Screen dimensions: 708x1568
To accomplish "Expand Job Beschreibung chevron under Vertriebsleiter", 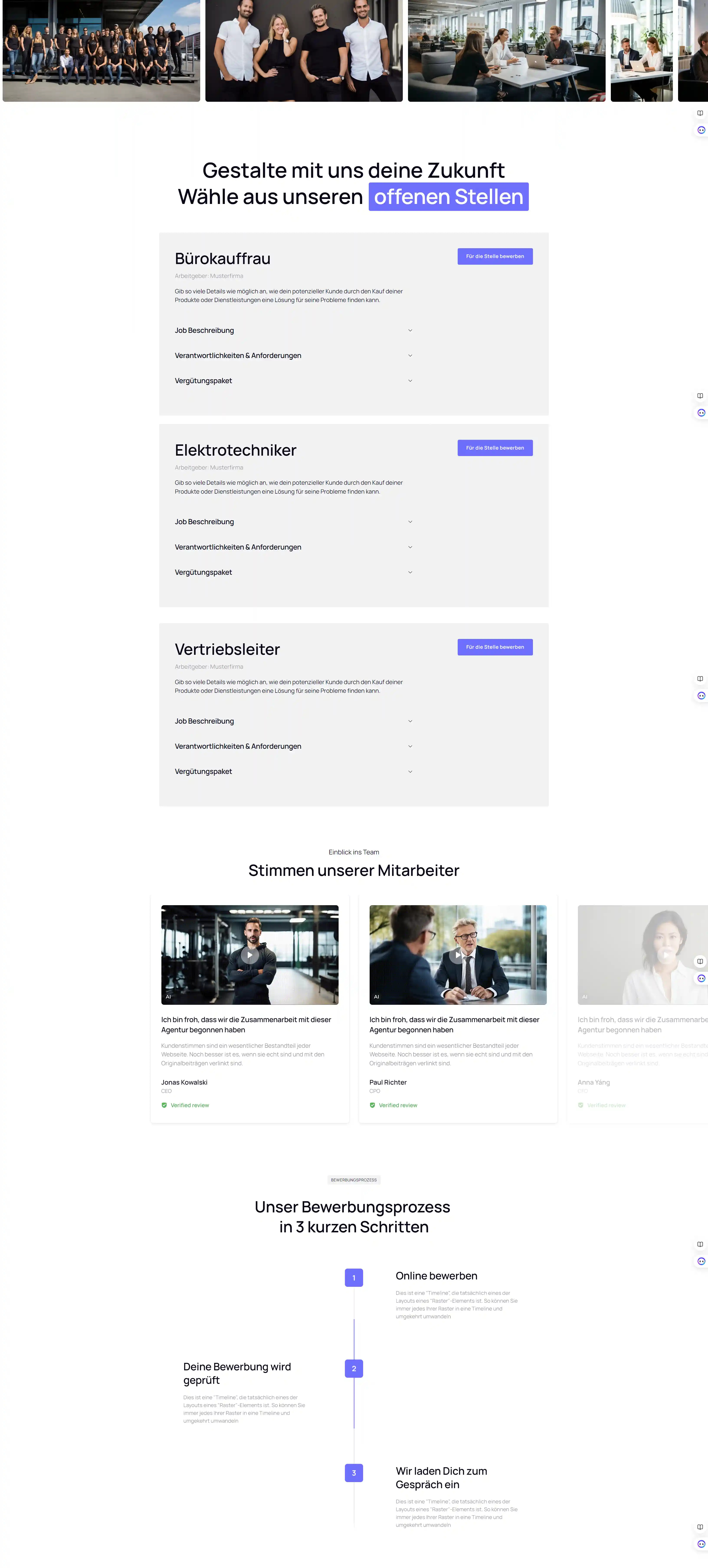I will coord(410,721).
